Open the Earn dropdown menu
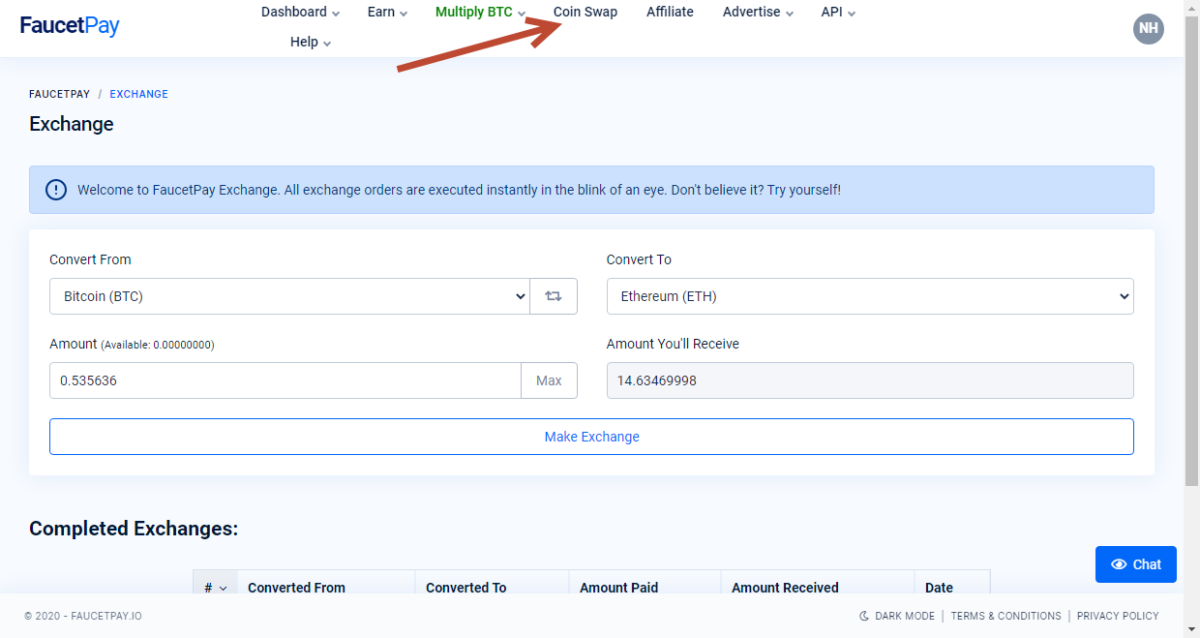Image resolution: width=1200 pixels, height=638 pixels. point(387,12)
